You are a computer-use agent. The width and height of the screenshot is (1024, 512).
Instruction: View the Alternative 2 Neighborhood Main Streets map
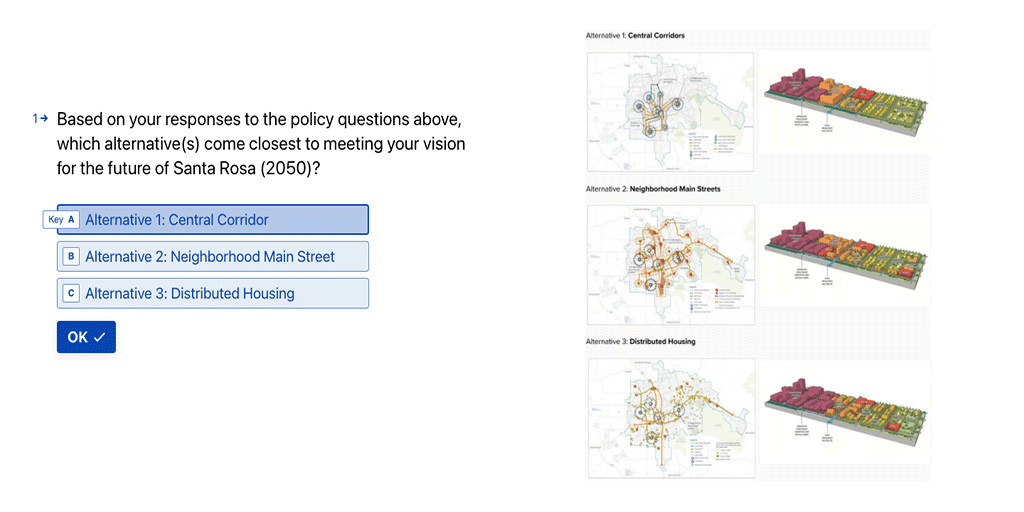(671, 264)
